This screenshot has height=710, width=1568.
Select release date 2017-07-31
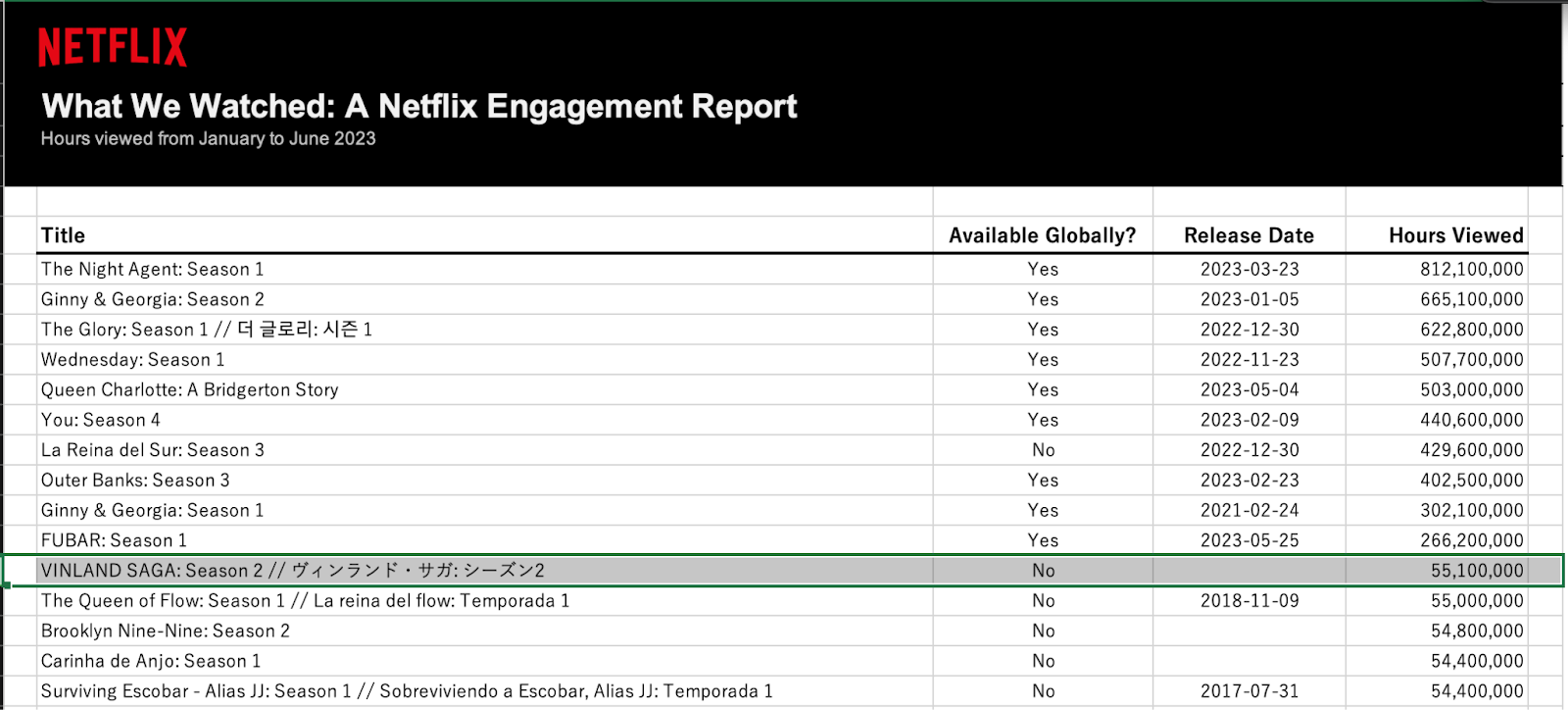(x=1249, y=691)
